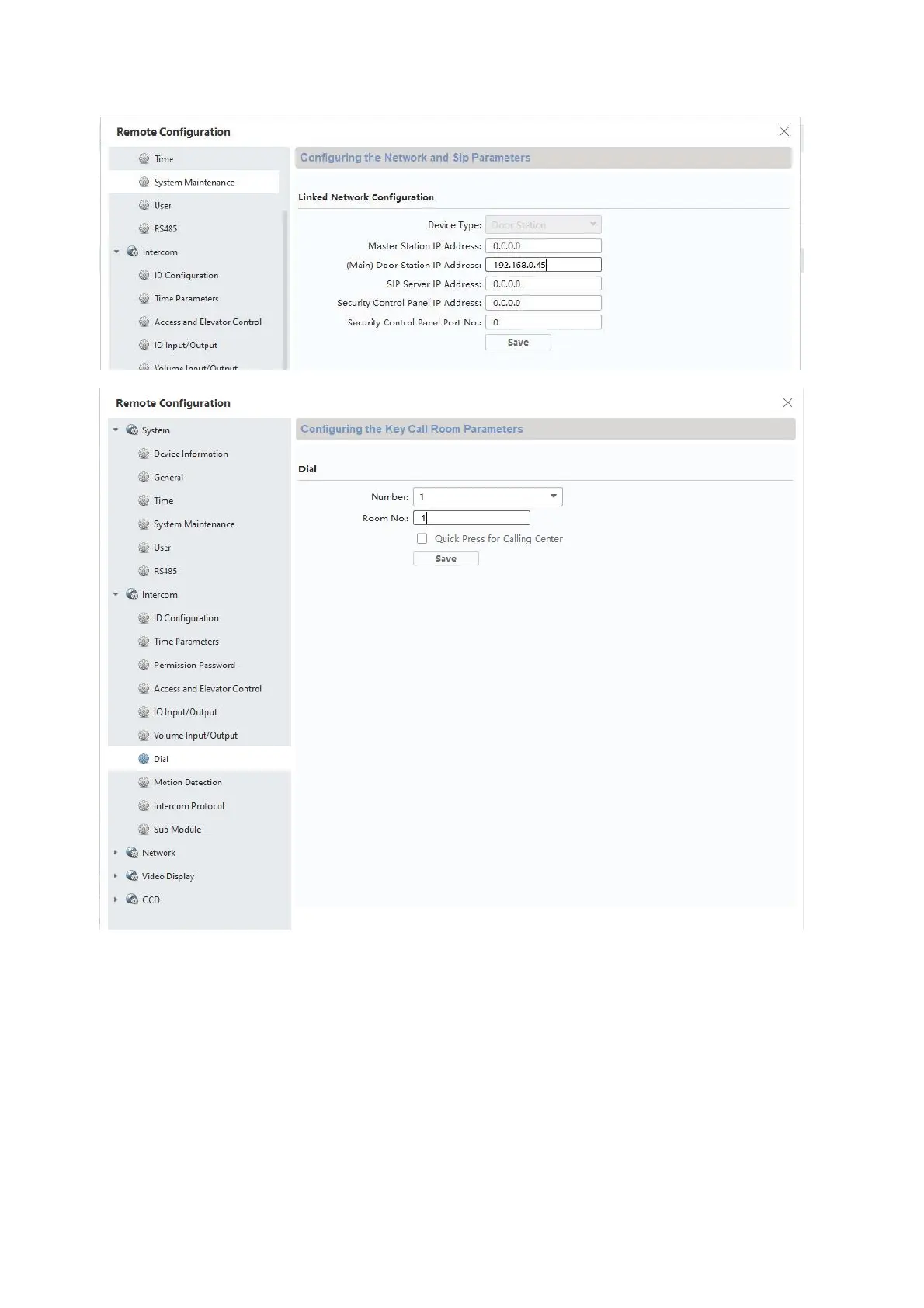Screen dimensions: 924x1308
Task: Click gear icon beside Time Parameters in upper window
Action: (144, 298)
